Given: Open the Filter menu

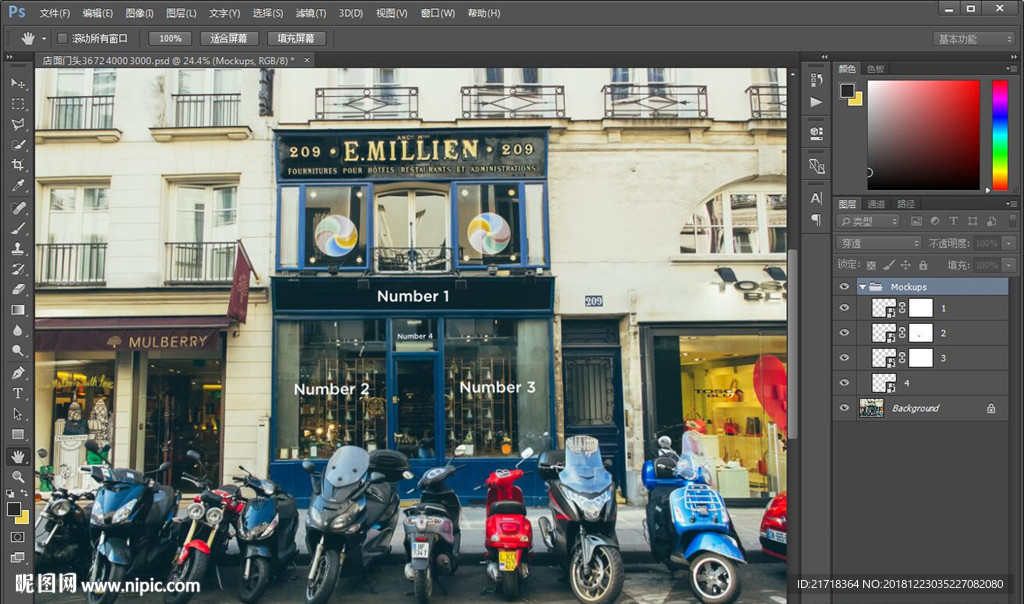Looking at the screenshot, I should tap(311, 13).
